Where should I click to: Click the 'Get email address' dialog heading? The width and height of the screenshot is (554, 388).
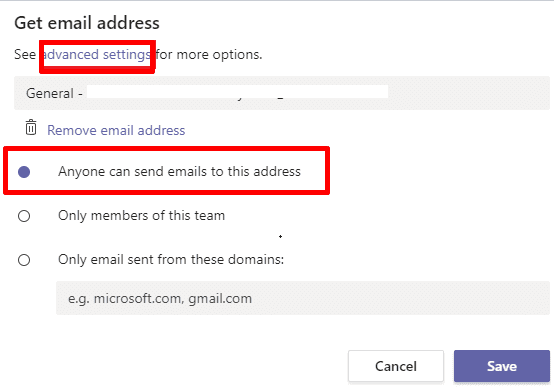(87, 23)
